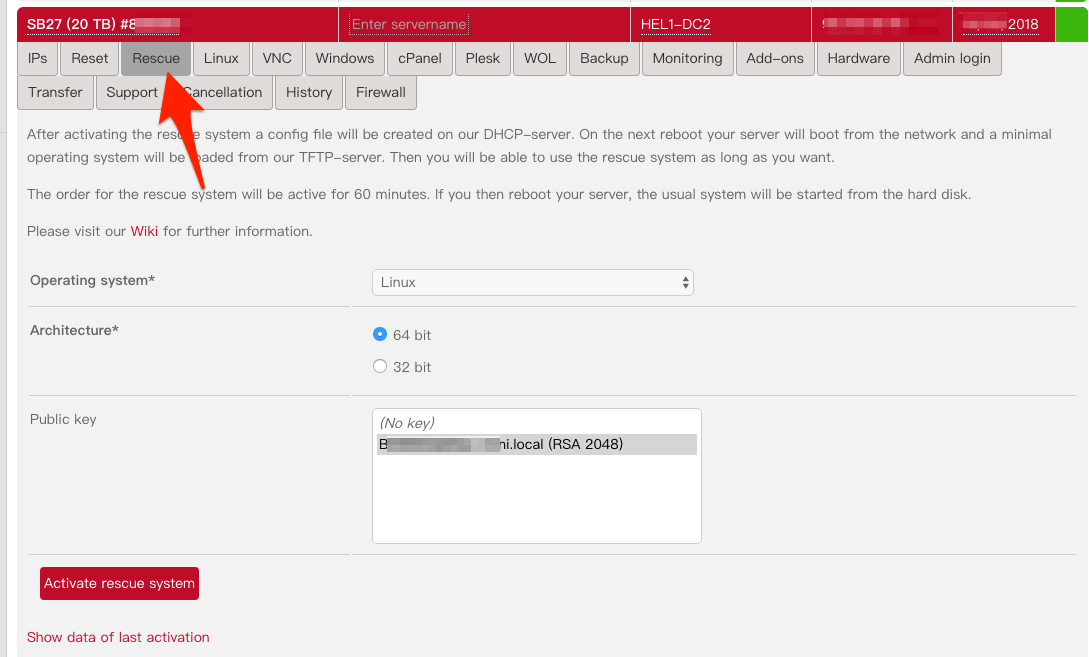Select 64 bit architecture
The width and height of the screenshot is (1089, 657).
pyautogui.click(x=380, y=335)
